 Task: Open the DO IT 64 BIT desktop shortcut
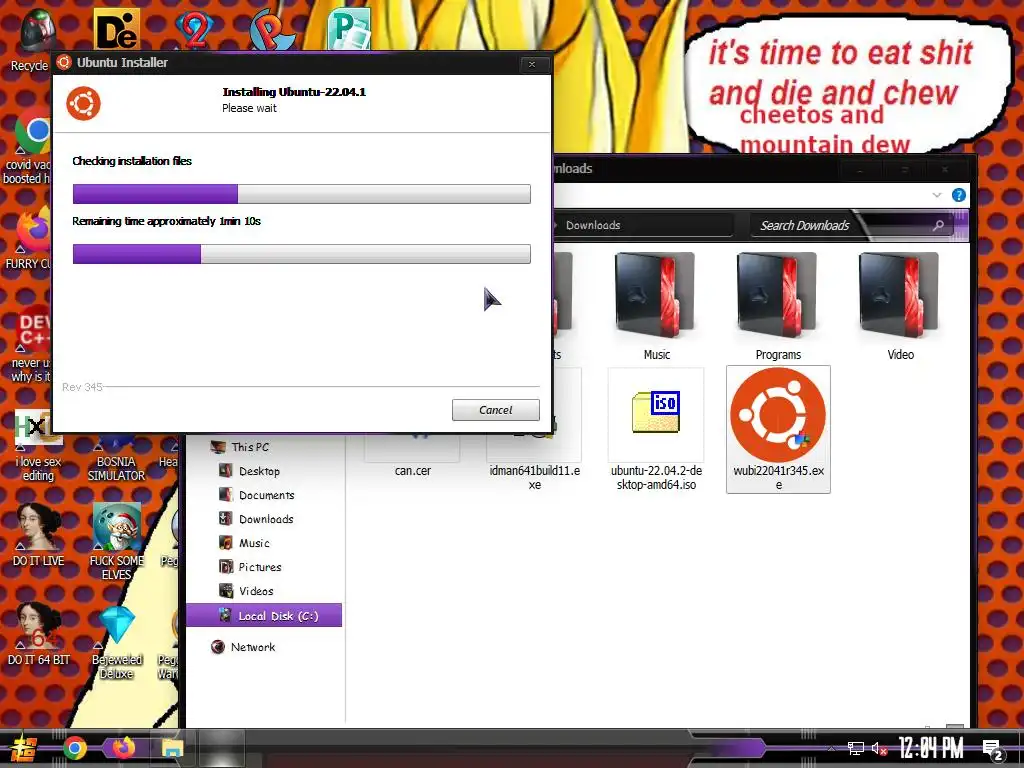pos(39,633)
